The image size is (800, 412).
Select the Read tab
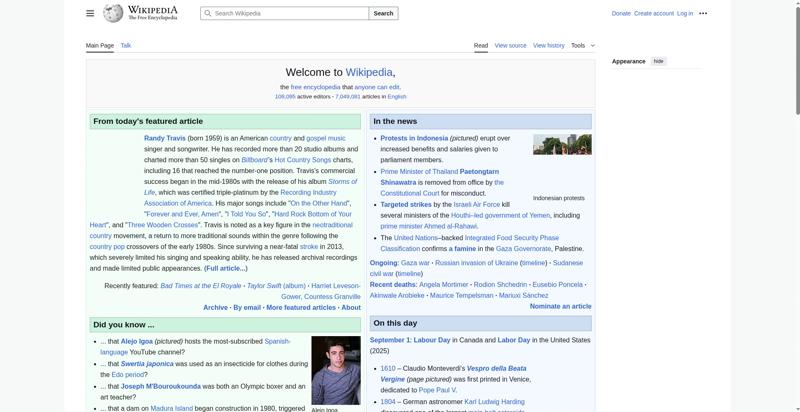(481, 45)
